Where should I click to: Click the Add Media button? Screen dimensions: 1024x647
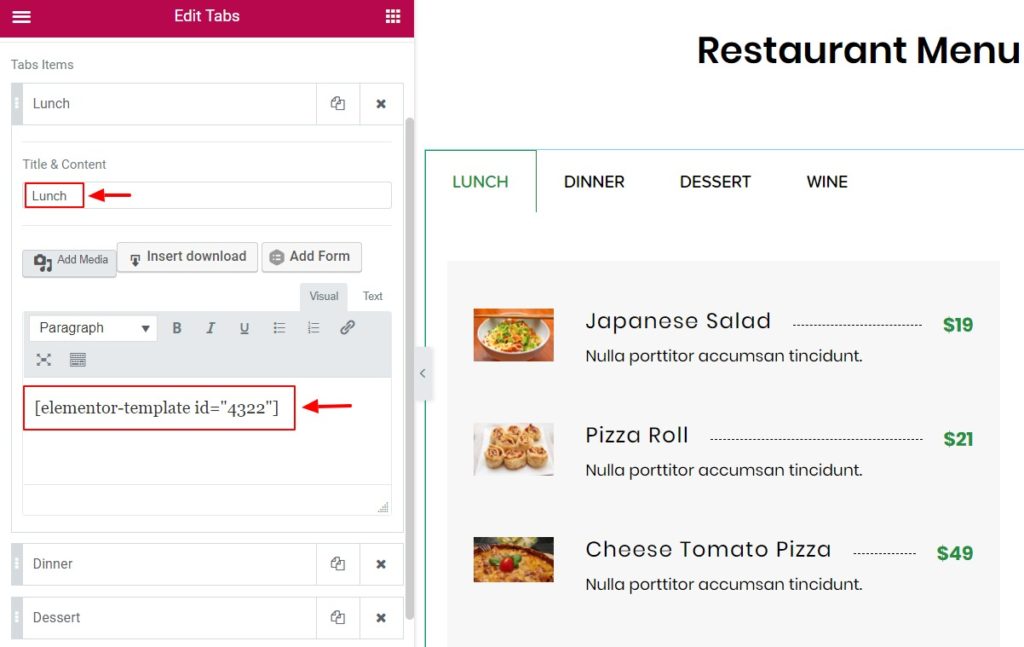tap(69, 258)
